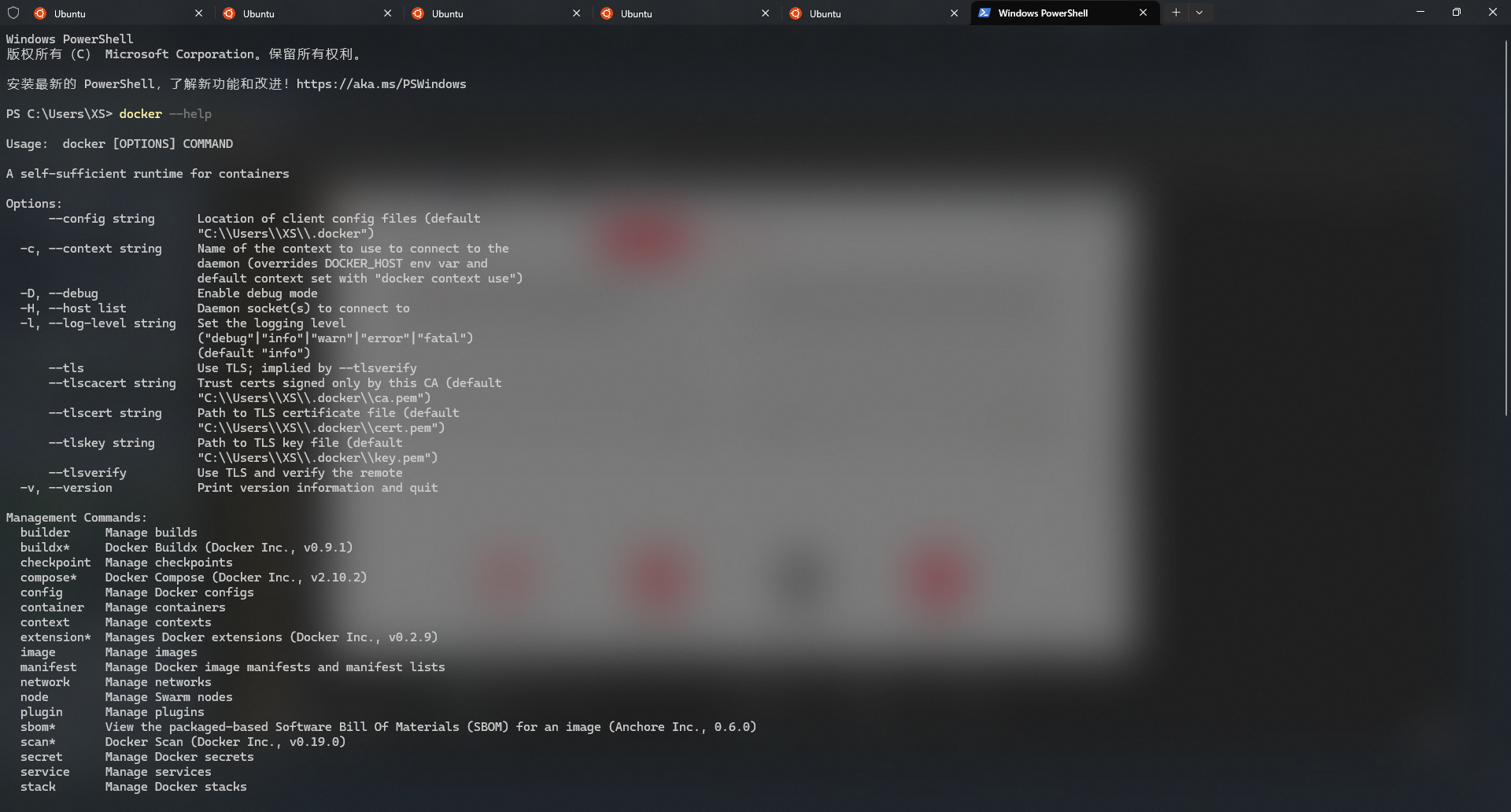The image size is (1511, 812).
Task: Click the '--version' option
Action: click(x=80, y=487)
